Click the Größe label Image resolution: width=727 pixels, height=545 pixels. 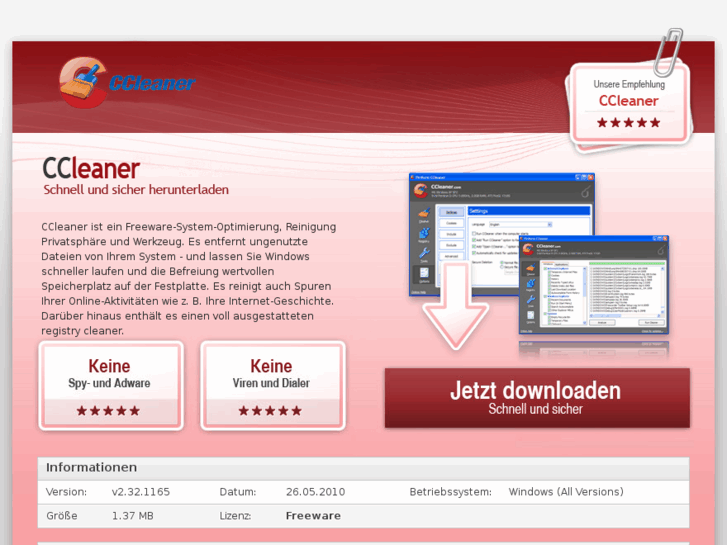click(x=62, y=516)
